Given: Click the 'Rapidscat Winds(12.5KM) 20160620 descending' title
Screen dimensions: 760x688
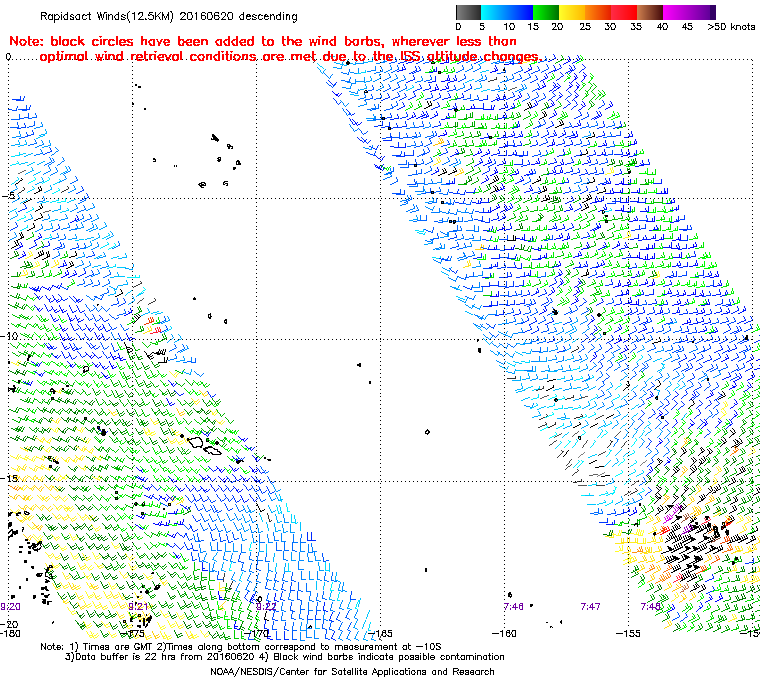Looking at the screenshot, I should pyautogui.click(x=169, y=16).
